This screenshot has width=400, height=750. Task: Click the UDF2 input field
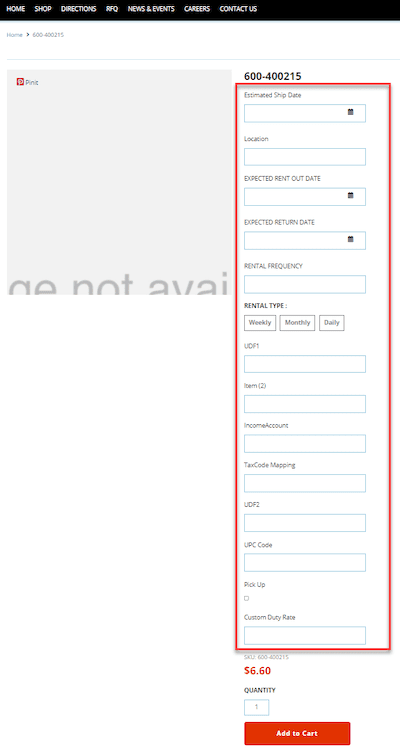click(x=305, y=523)
